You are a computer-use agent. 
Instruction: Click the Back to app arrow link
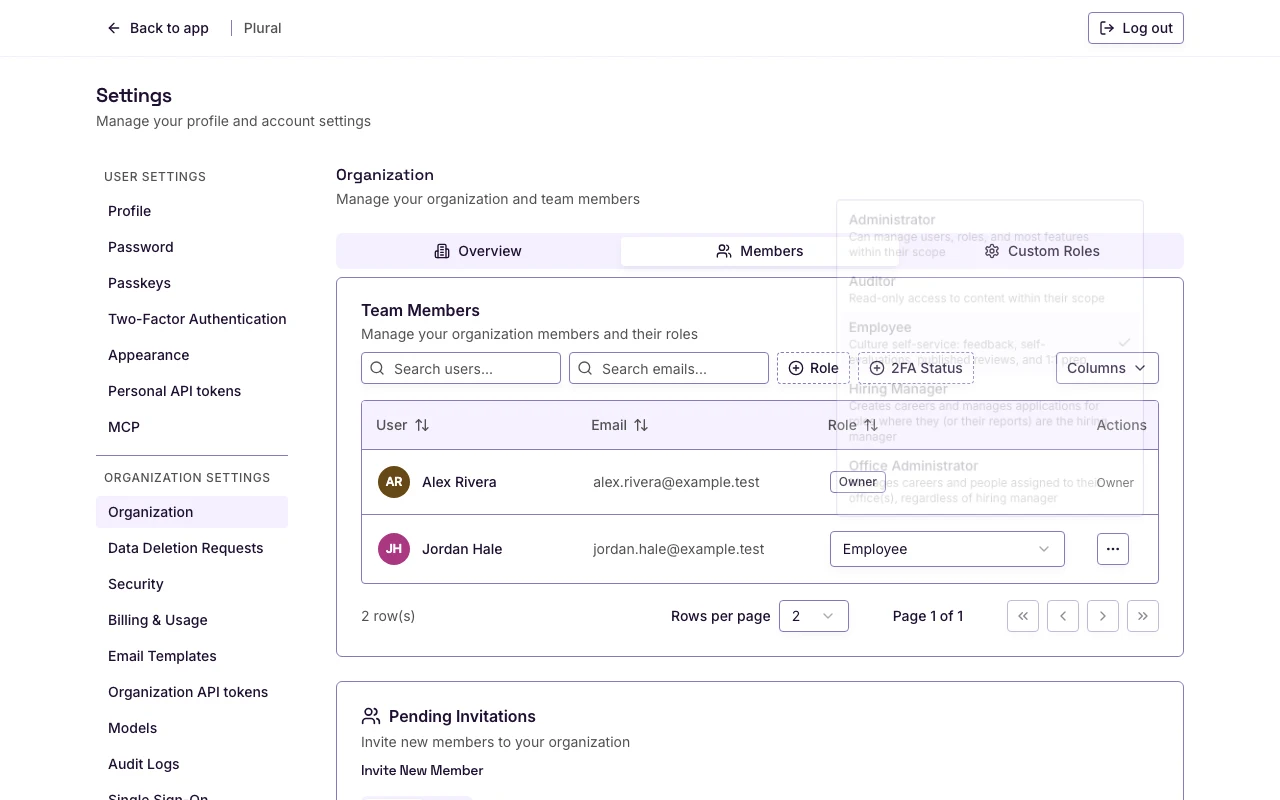158,28
